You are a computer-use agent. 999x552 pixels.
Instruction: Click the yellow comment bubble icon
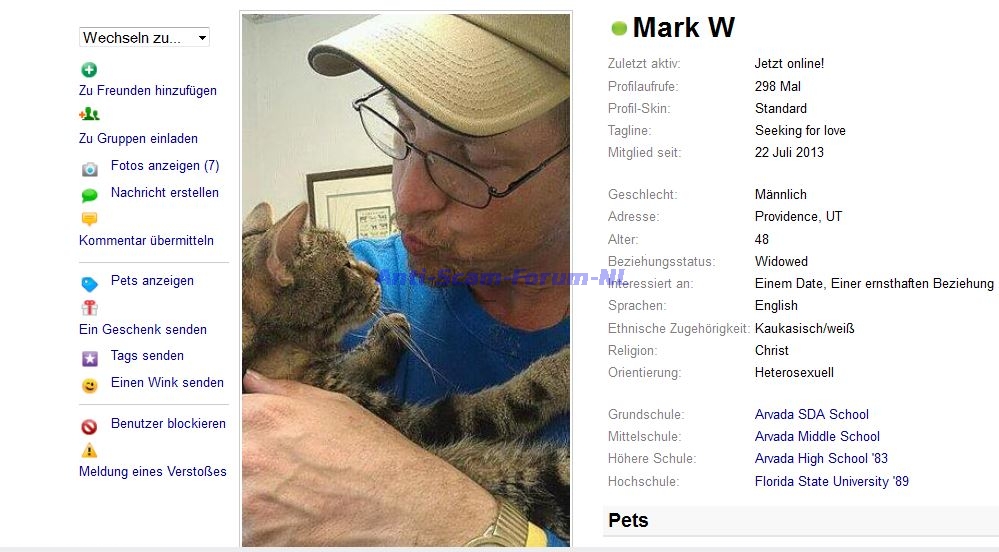pyautogui.click(x=90, y=219)
